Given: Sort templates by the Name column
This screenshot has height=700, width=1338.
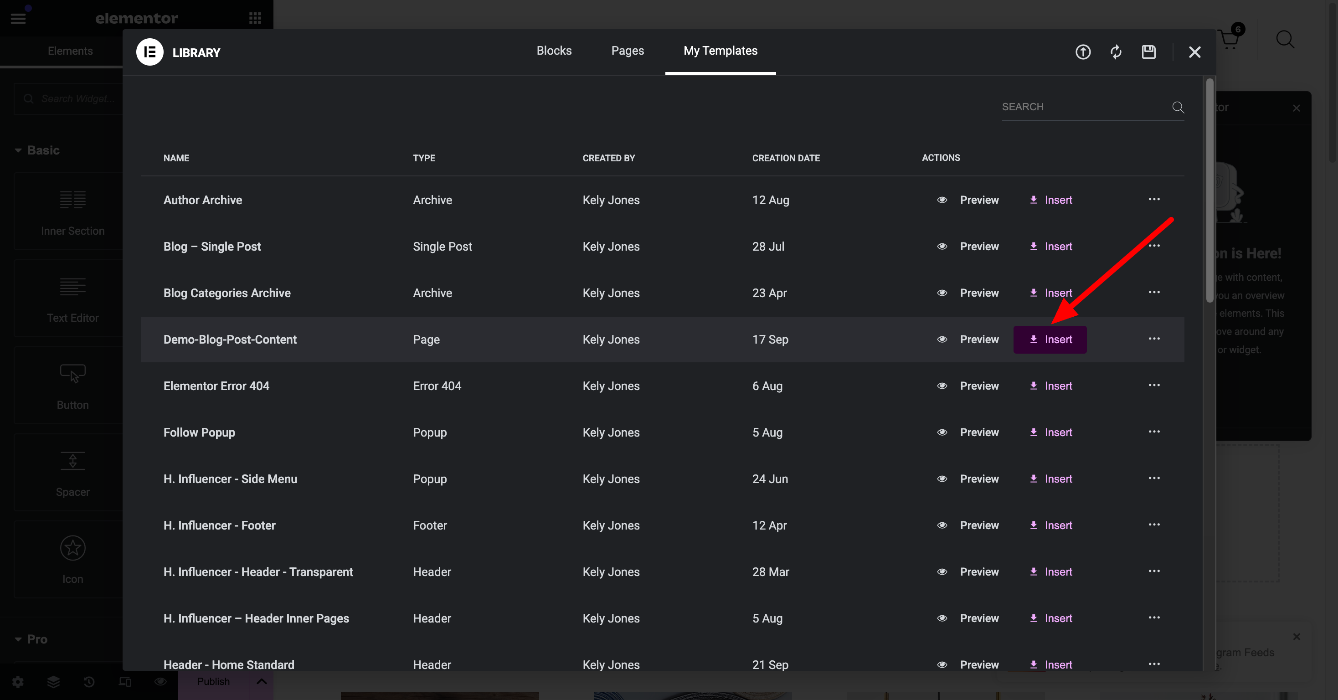Looking at the screenshot, I should [176, 158].
